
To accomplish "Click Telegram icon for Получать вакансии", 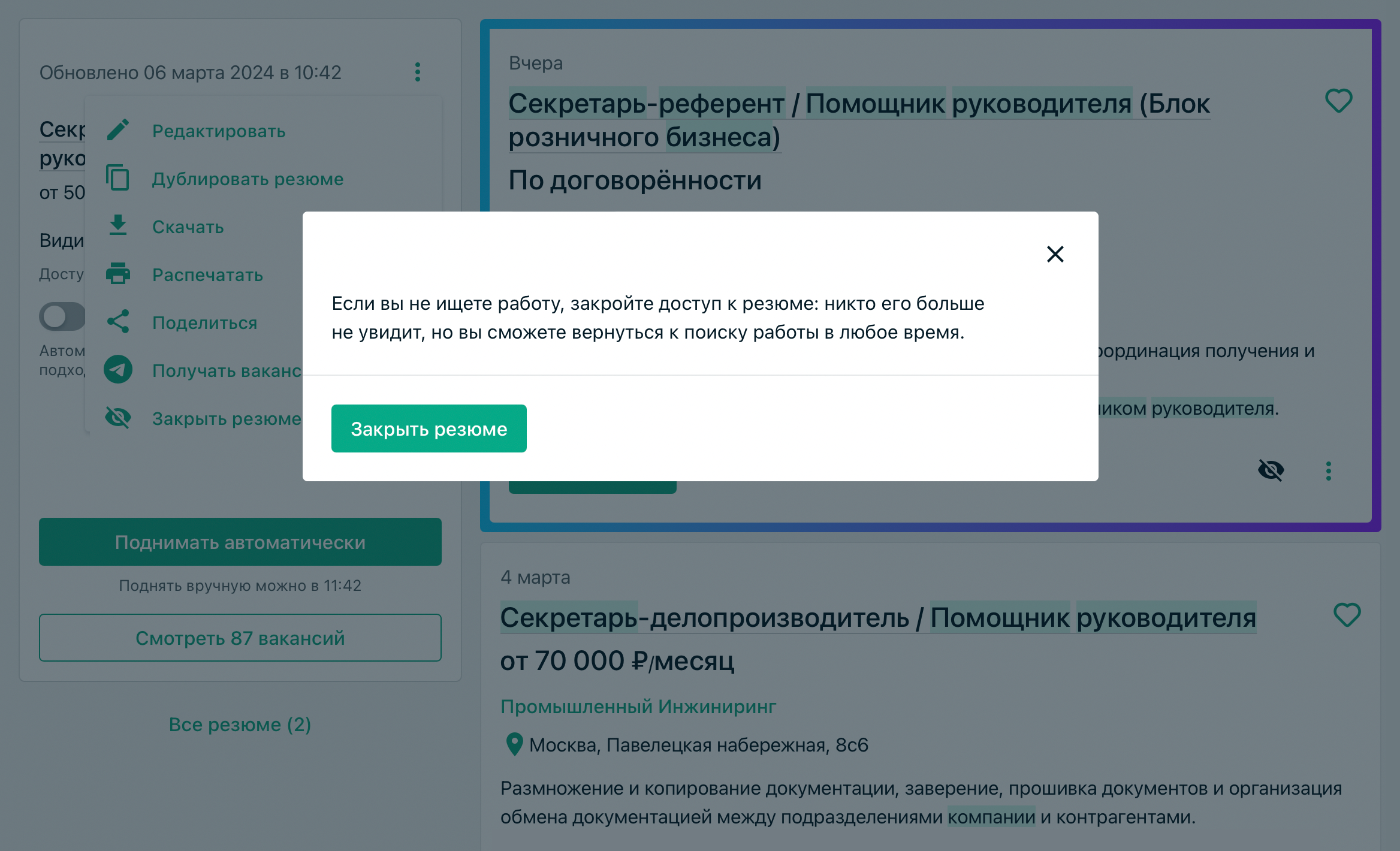I will [118, 370].
